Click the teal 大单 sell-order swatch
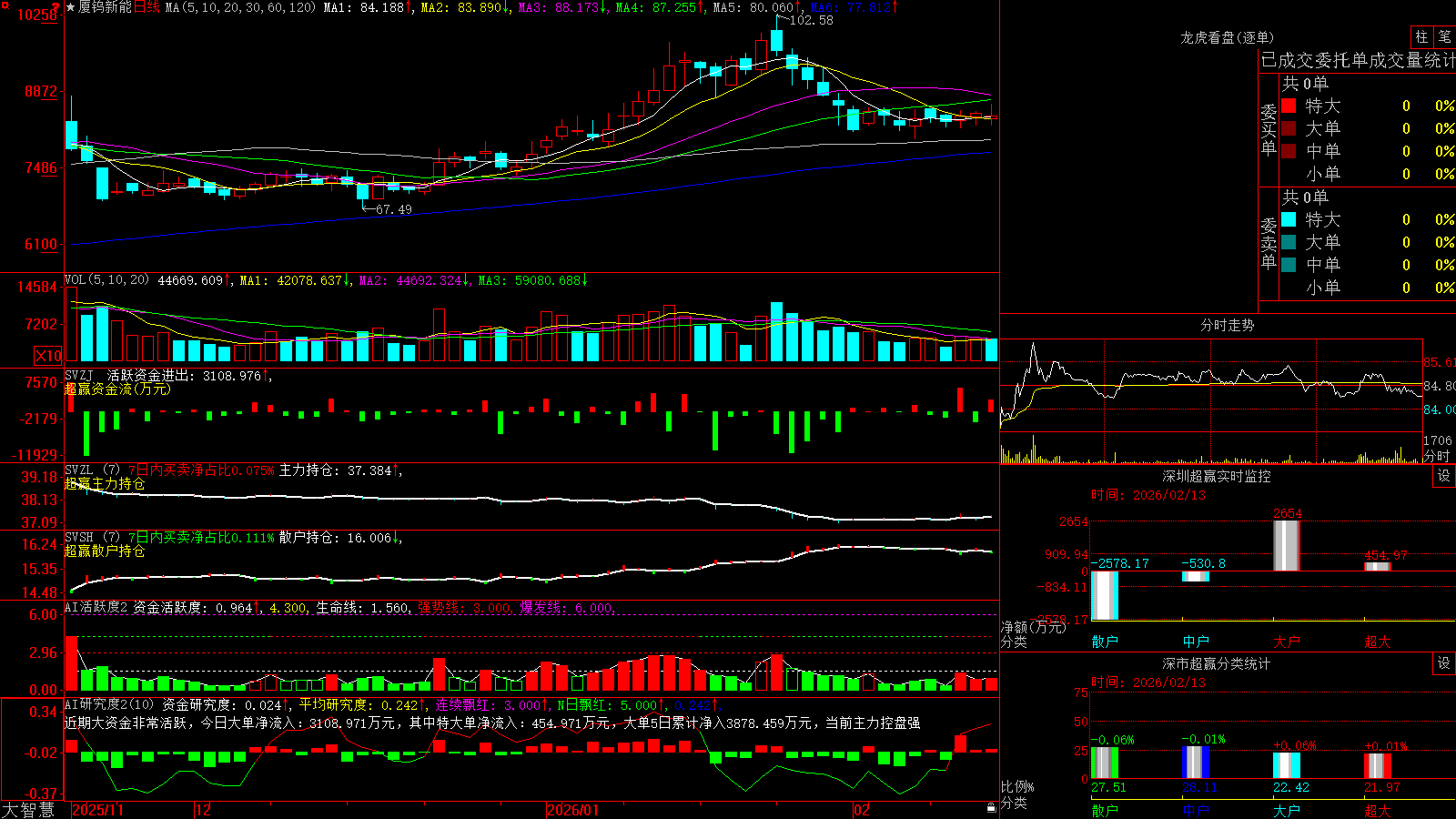The image size is (1456, 819). click(1289, 242)
